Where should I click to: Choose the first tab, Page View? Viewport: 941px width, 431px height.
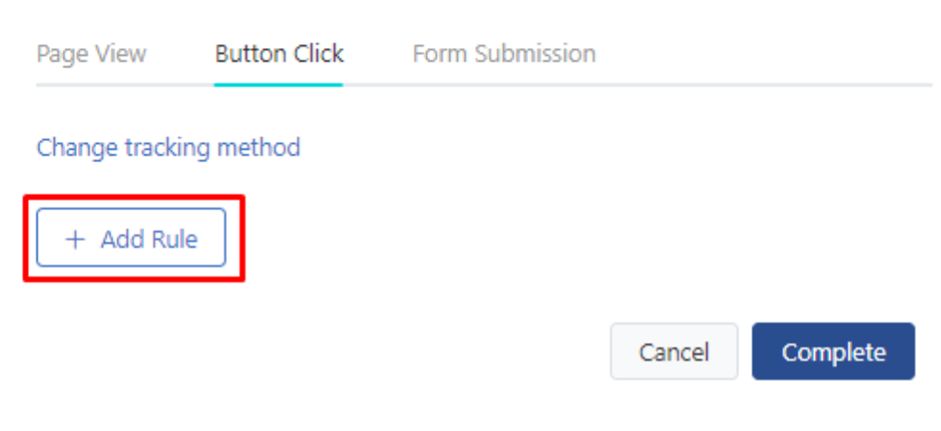91,53
